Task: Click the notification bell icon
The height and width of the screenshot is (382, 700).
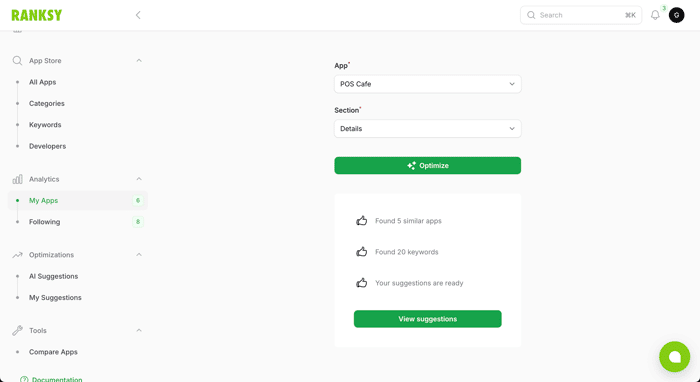Action: click(655, 15)
